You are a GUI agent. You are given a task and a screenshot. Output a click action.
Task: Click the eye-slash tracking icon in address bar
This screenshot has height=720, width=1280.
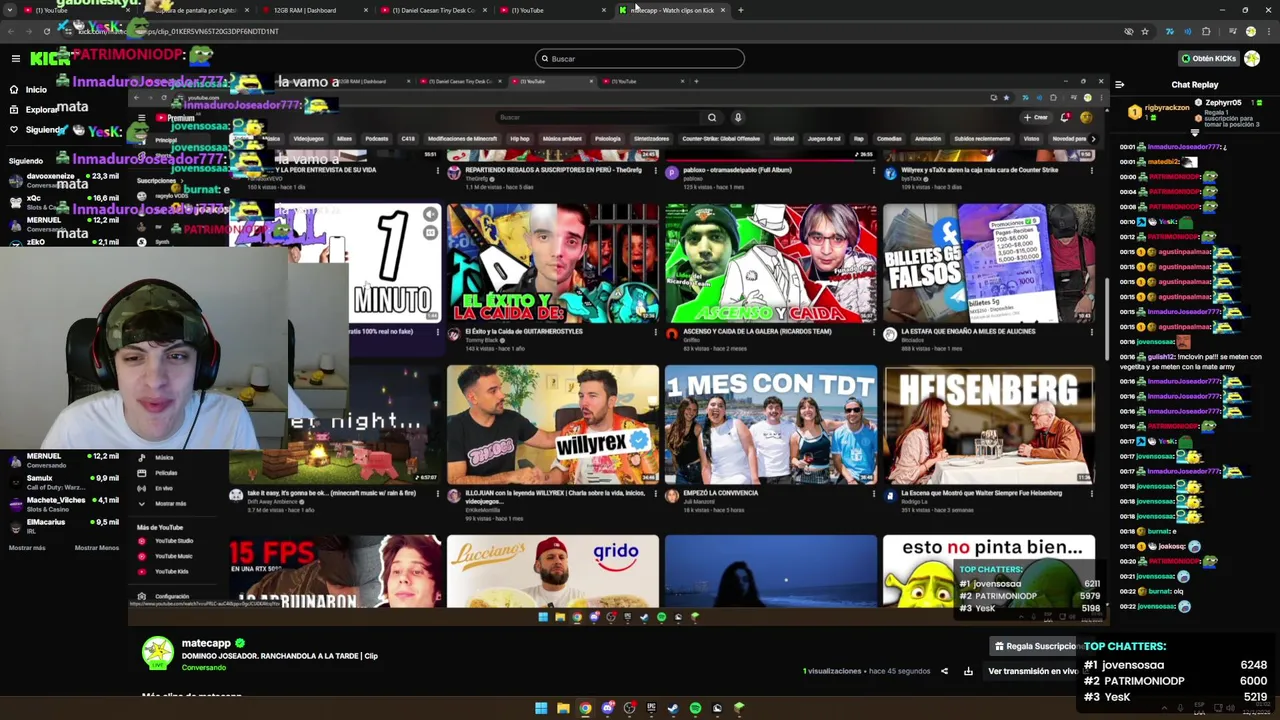click(x=1129, y=31)
